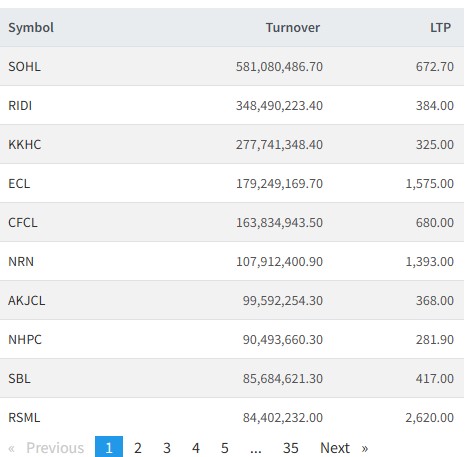Click the Next page link

(x=344, y=448)
